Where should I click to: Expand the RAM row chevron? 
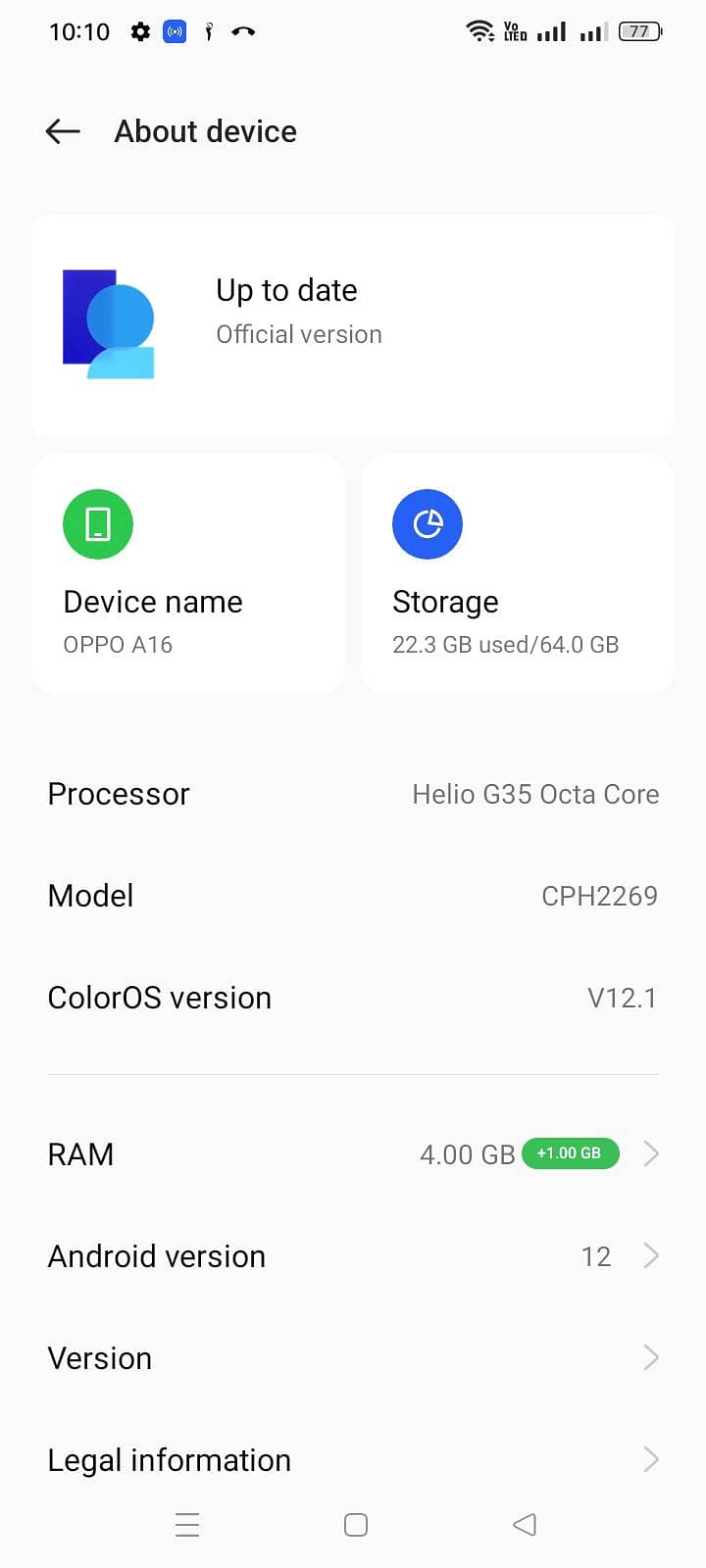(x=650, y=1153)
